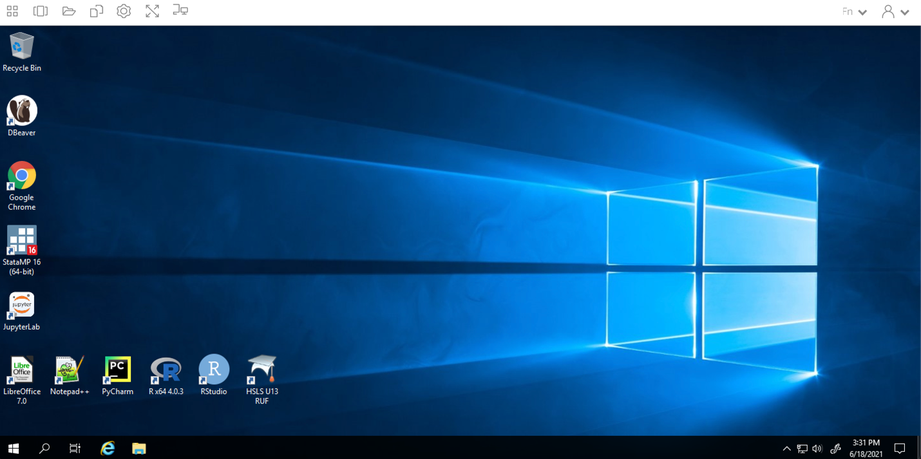Screen dimensions: 921x459
Task: Select the PyCharm shortcut
Action: click(117, 370)
